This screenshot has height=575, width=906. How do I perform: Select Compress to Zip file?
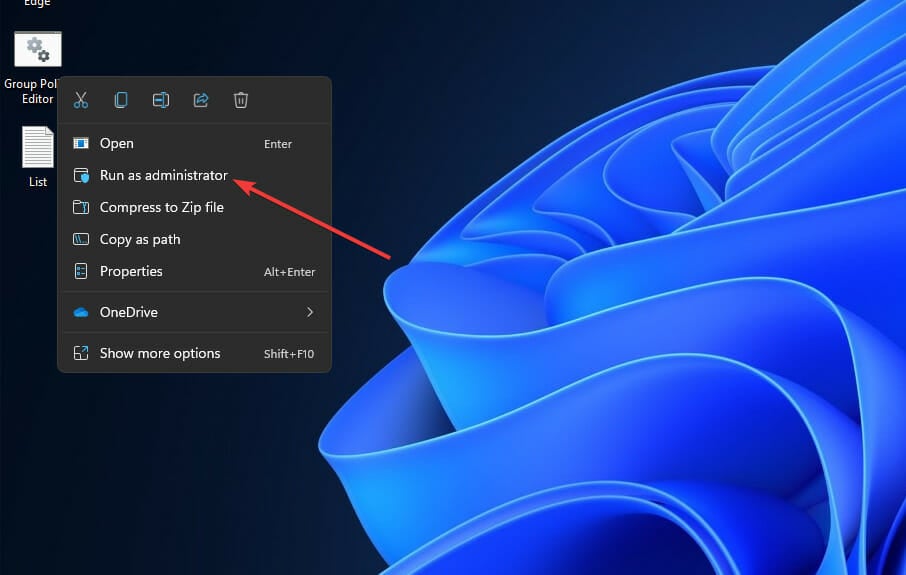click(195, 207)
